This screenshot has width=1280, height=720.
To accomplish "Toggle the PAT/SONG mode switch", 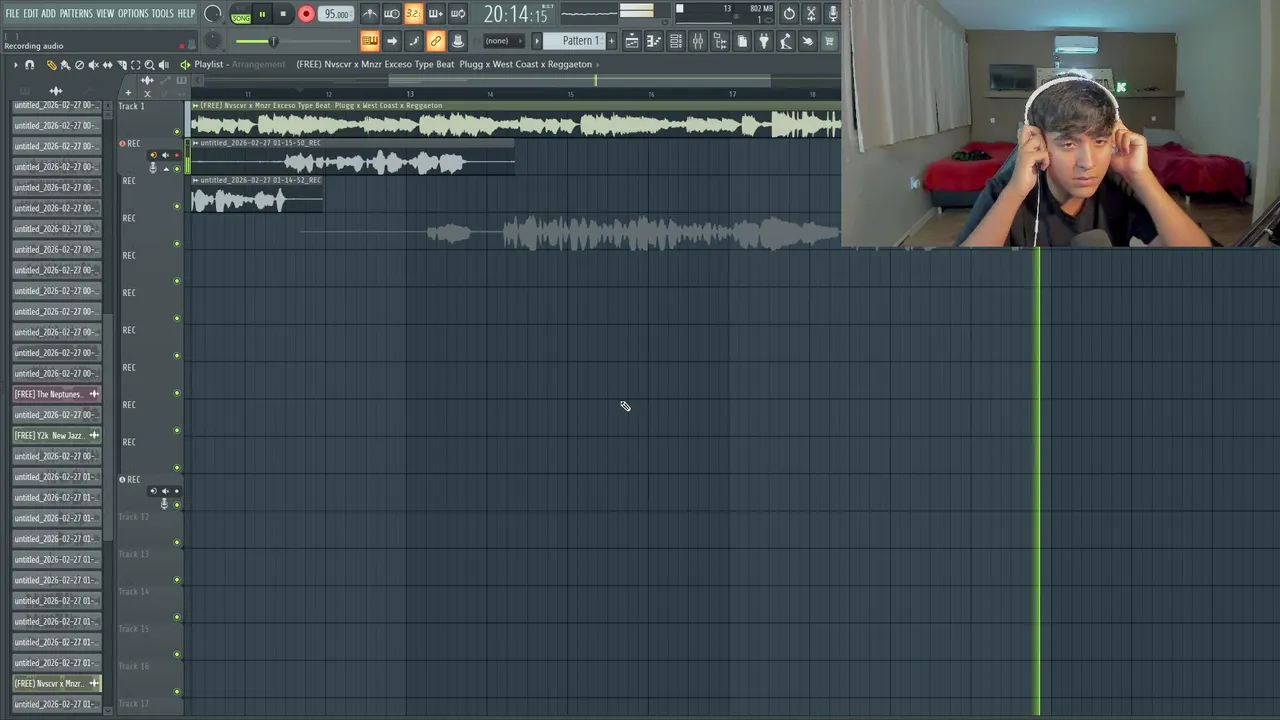I will click(240, 14).
